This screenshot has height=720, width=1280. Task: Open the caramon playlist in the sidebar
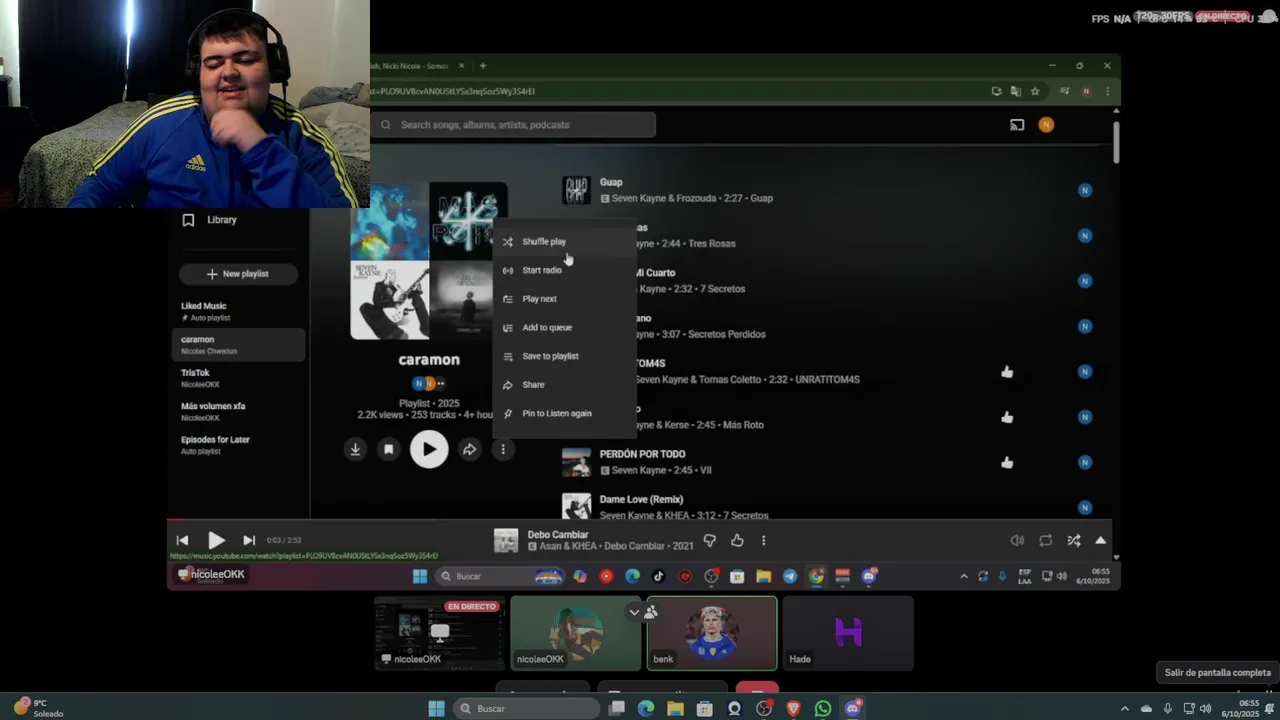[x=238, y=345]
